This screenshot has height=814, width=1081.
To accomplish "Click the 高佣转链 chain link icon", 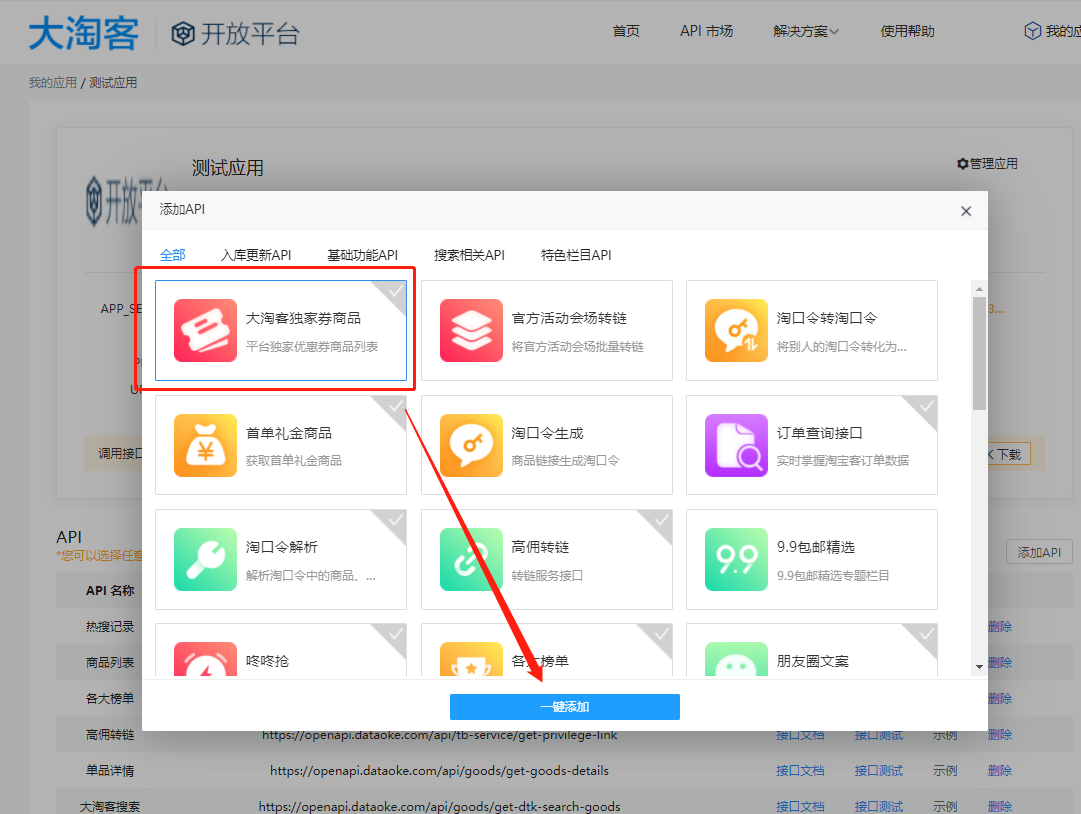I will [x=471, y=559].
